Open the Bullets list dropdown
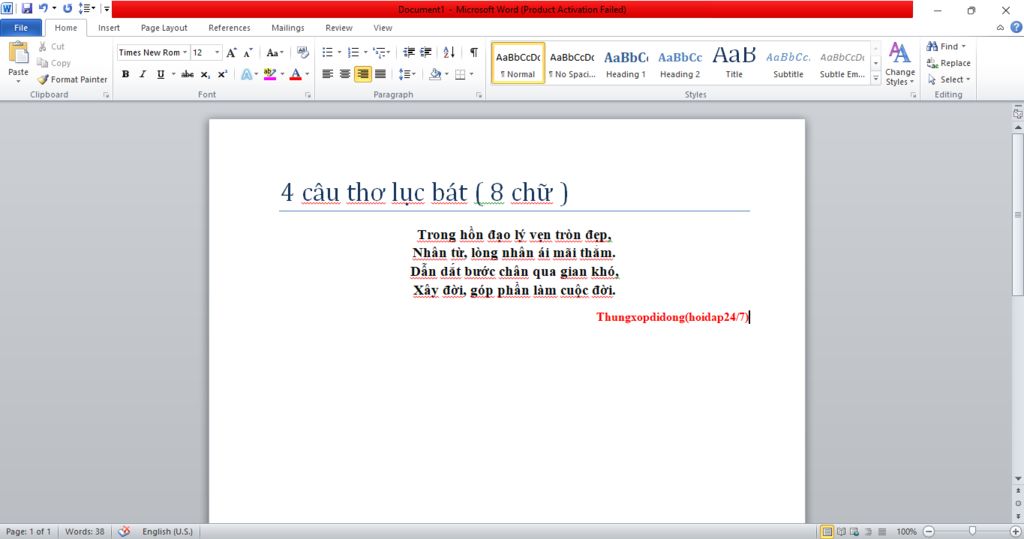This screenshot has height=539, width=1024. pos(339,52)
